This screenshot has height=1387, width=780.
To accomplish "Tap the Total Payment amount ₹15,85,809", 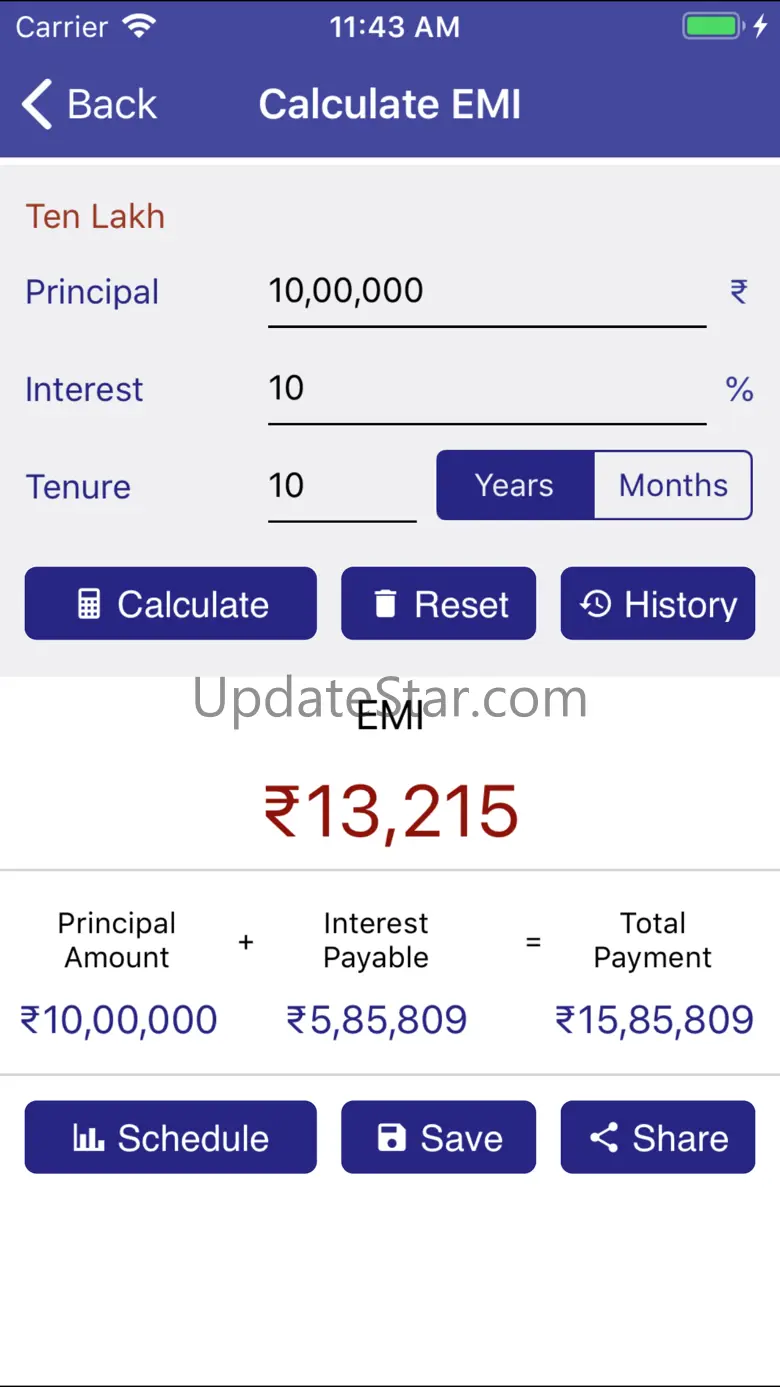I will (654, 1020).
